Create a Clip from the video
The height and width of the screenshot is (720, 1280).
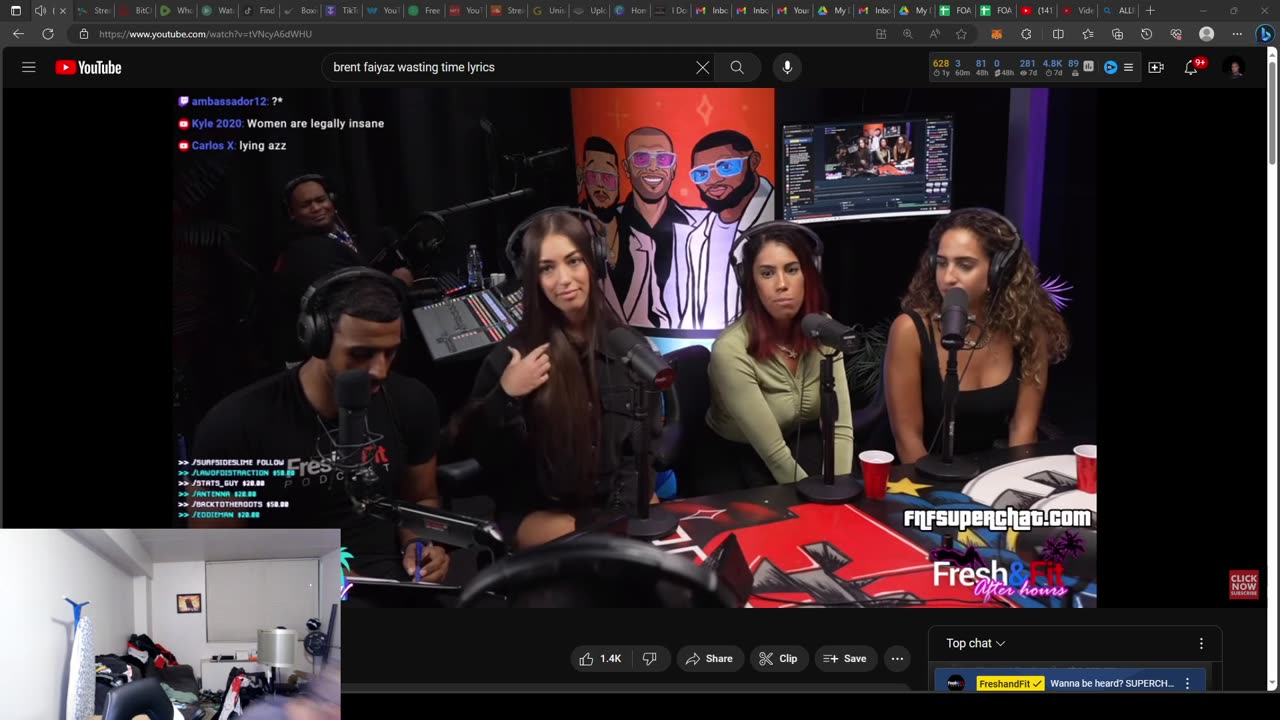click(778, 658)
